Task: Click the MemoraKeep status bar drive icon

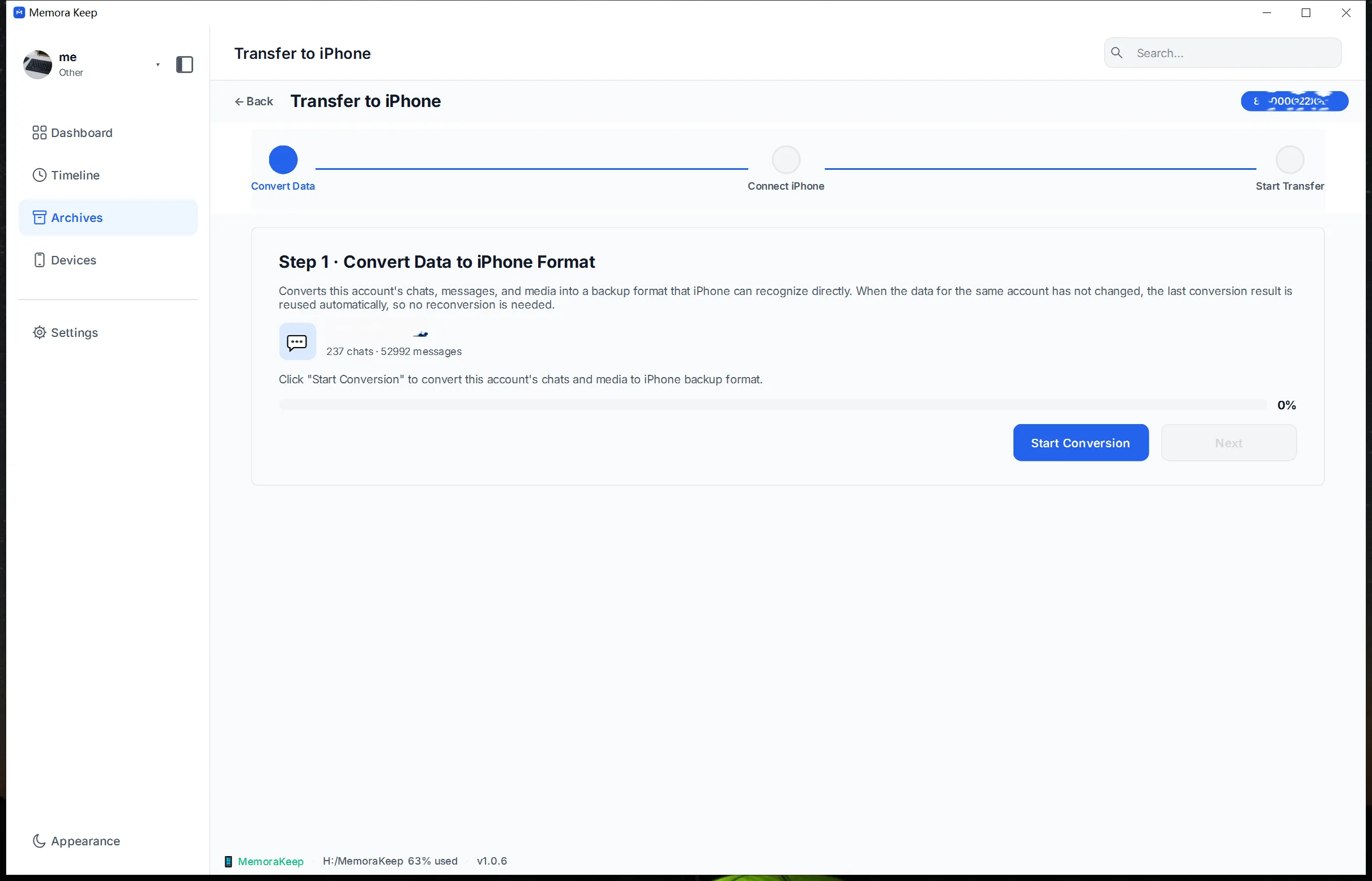Action: (x=228, y=861)
